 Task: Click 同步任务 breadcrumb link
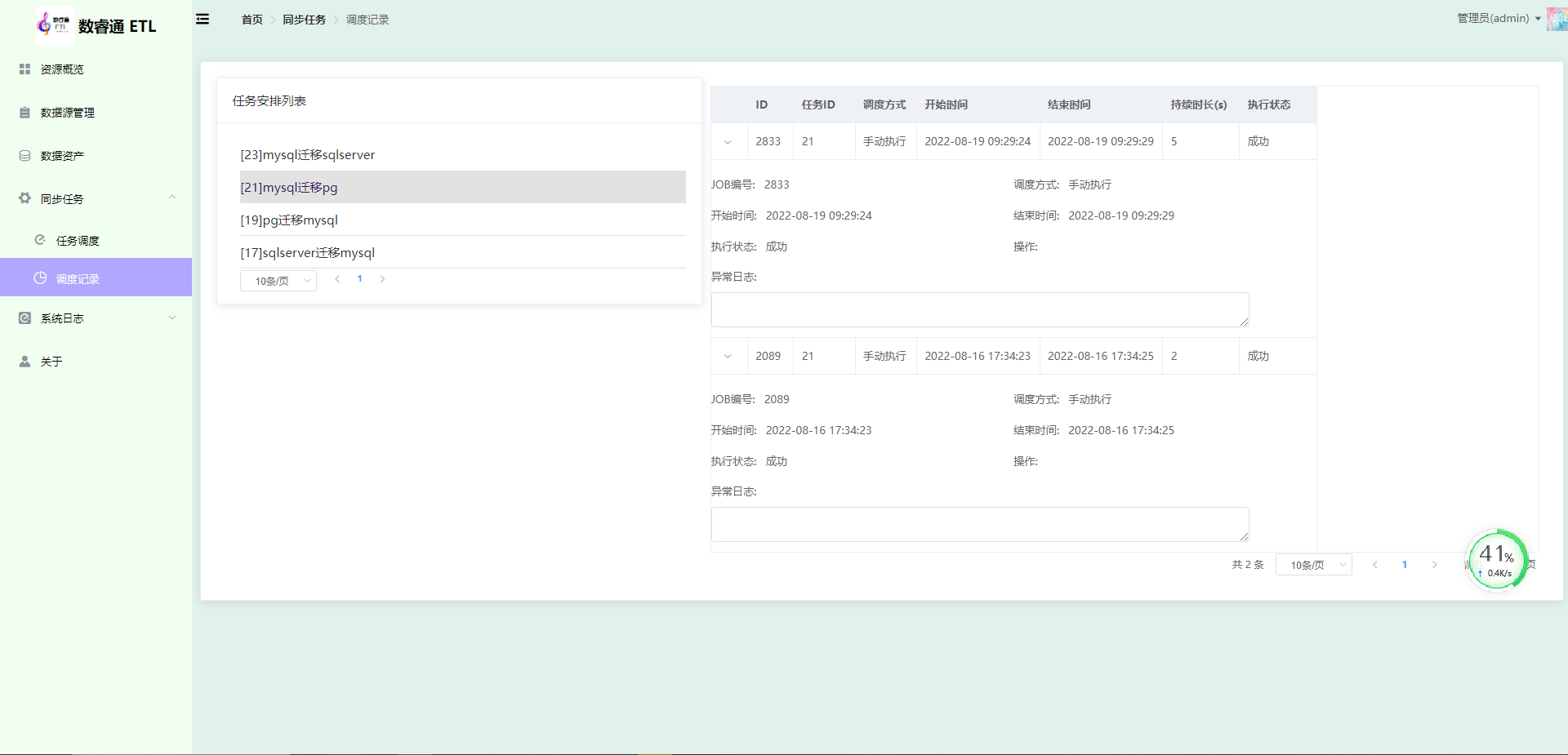click(304, 20)
